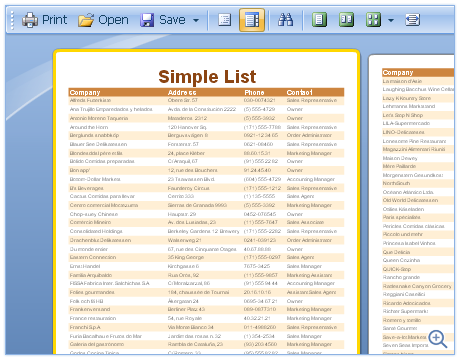The width and height of the screenshot is (460, 360).
Task: Click the Berliner Platz 43 address
Action: pos(186,309)
